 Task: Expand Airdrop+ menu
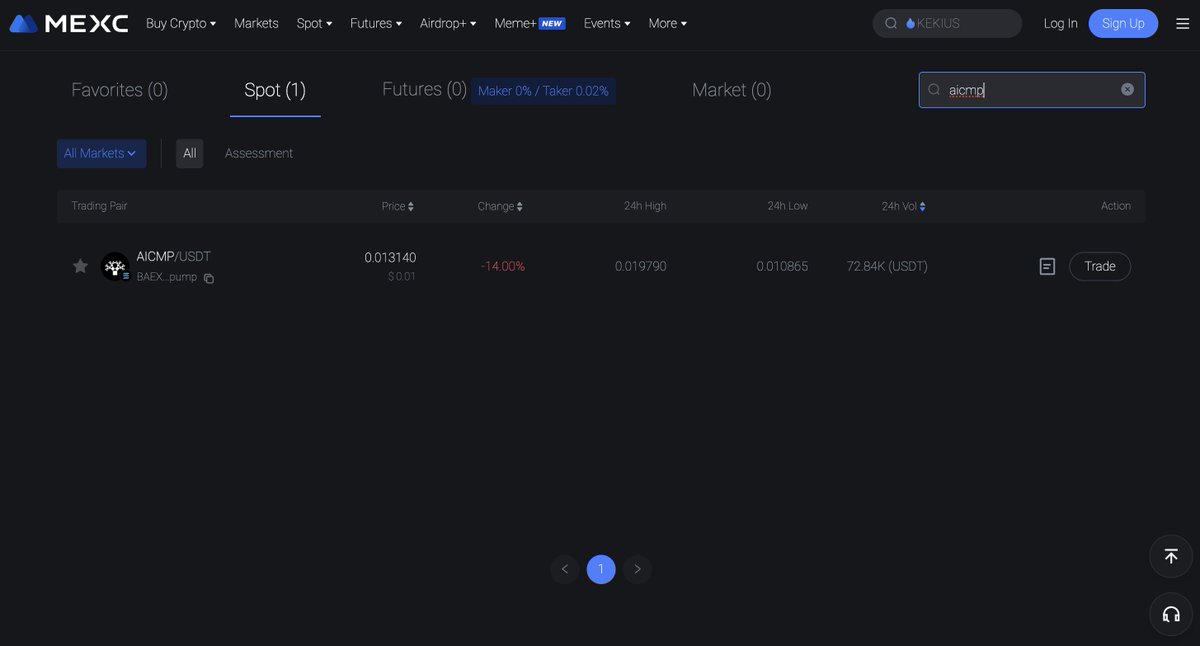point(448,23)
